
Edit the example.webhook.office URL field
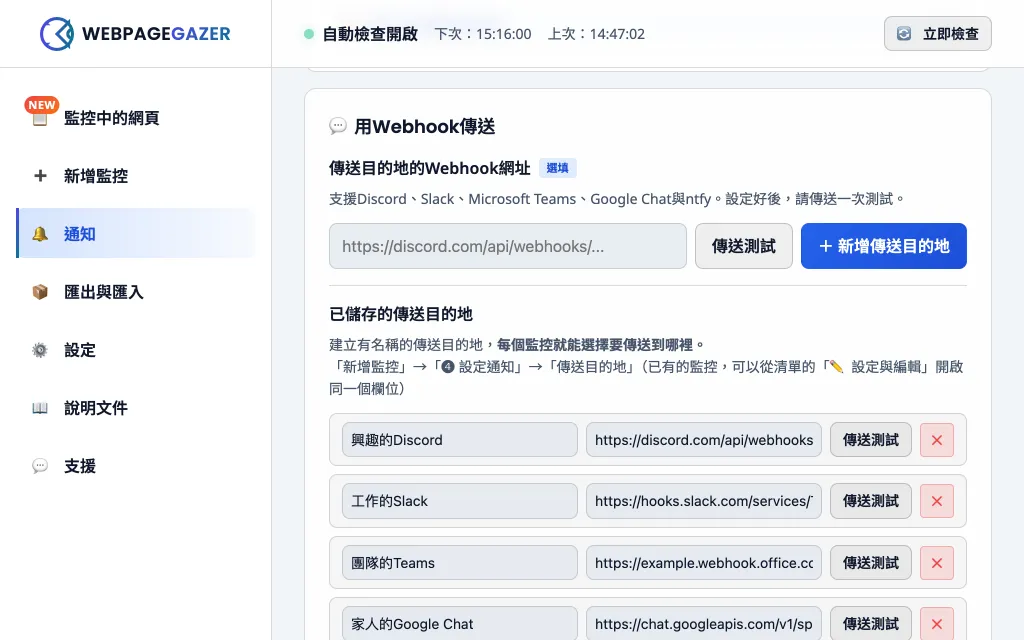pyautogui.click(x=704, y=563)
